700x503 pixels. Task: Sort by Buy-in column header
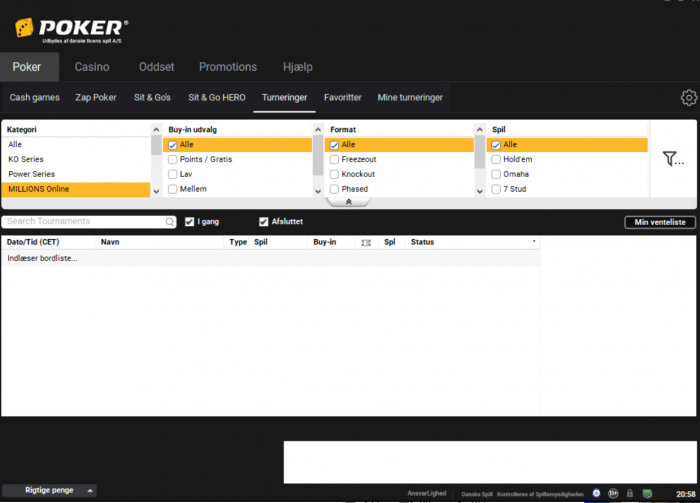coord(325,242)
